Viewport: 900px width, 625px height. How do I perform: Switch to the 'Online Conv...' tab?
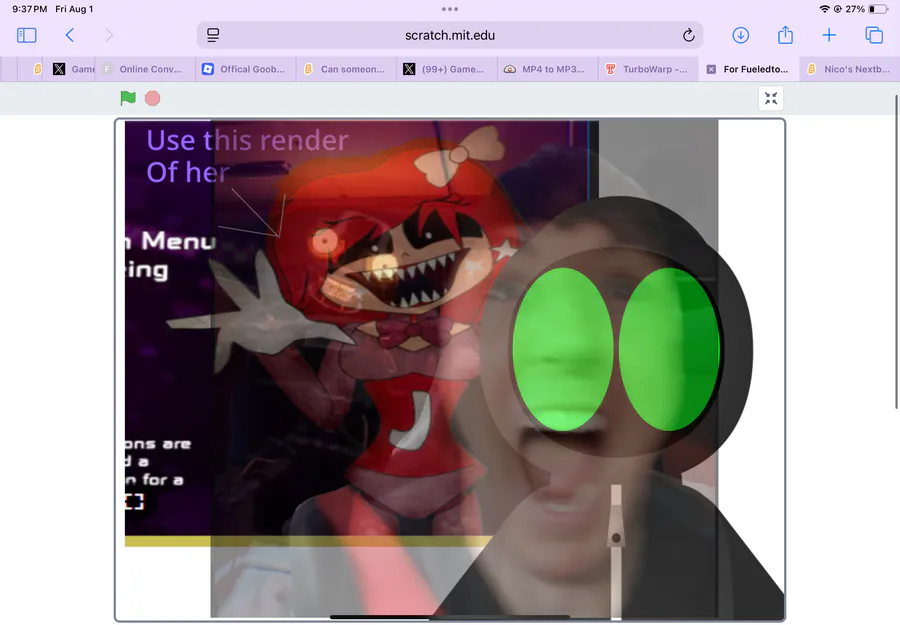tap(145, 69)
